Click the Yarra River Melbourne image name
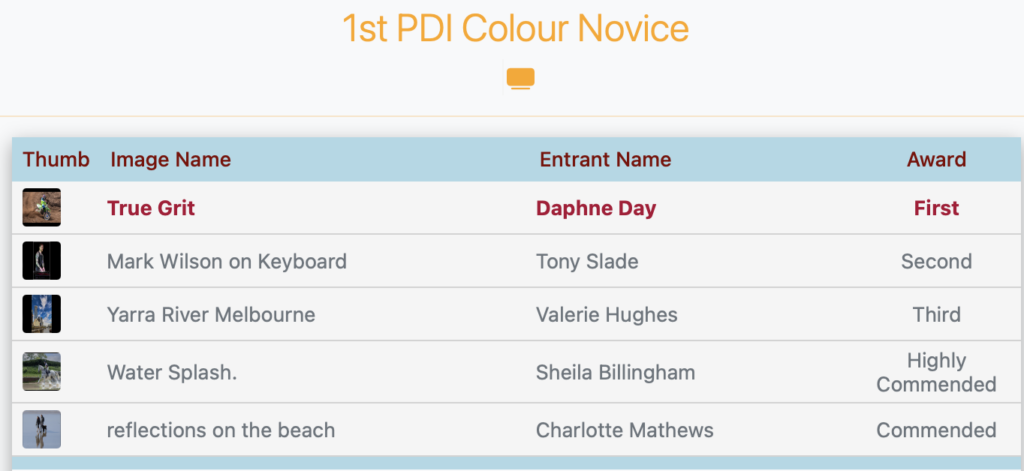The height and width of the screenshot is (471, 1024). 211,315
